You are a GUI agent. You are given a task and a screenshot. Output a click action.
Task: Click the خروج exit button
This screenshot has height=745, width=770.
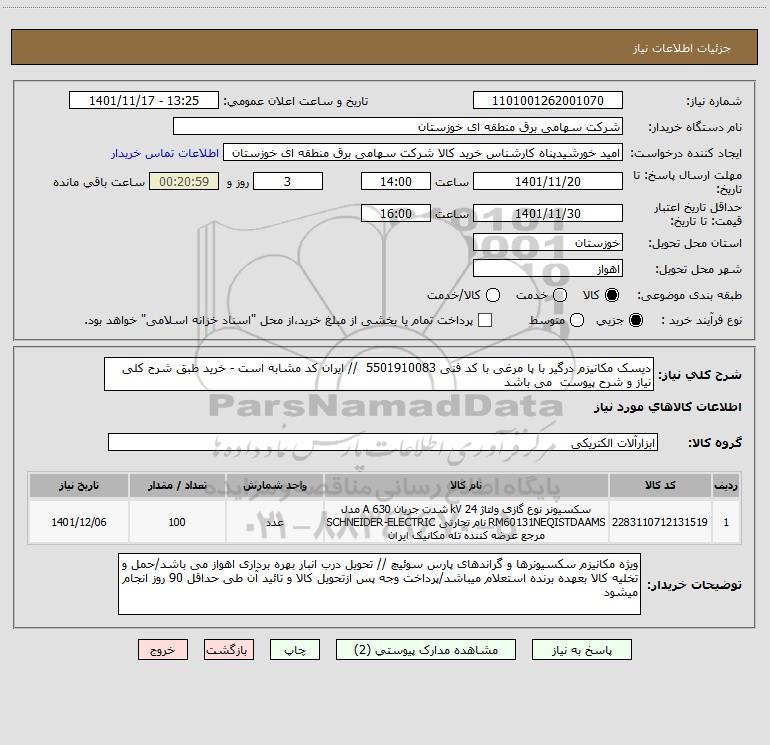(x=163, y=650)
